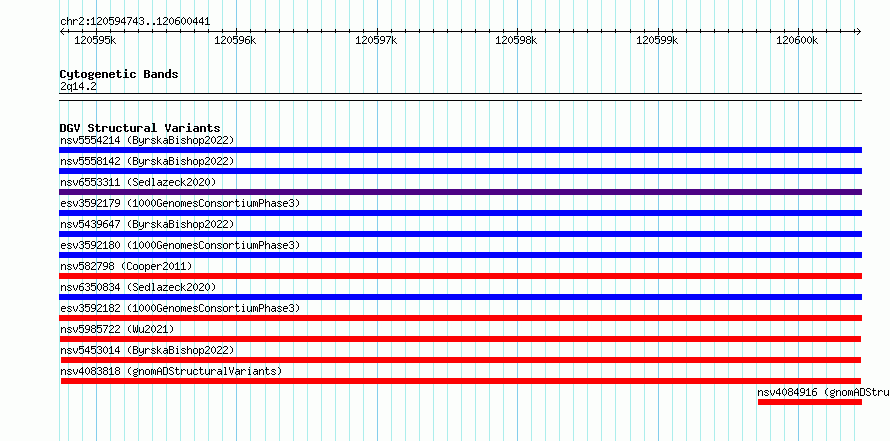890x441 pixels.
Task: Select the 2q14.2 band label
Action: click(78, 86)
